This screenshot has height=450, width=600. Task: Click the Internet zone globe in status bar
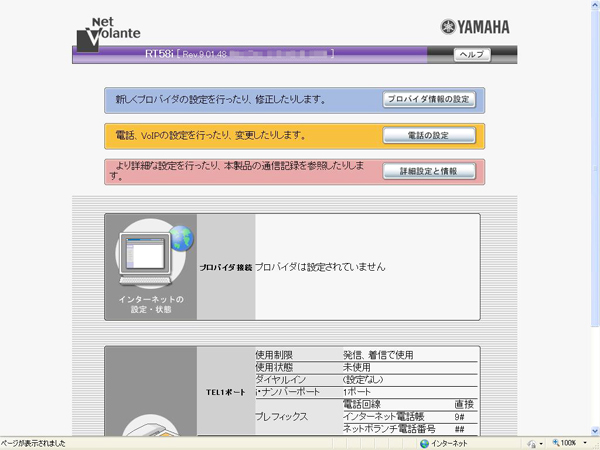click(424, 443)
